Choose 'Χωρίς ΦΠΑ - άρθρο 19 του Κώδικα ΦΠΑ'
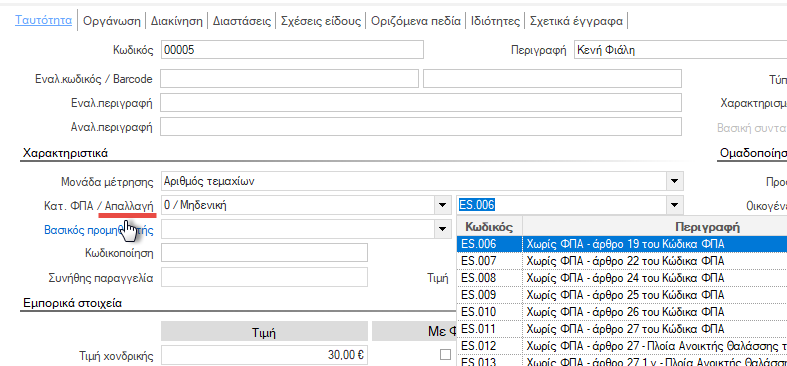The image size is (787, 366). coord(625,245)
